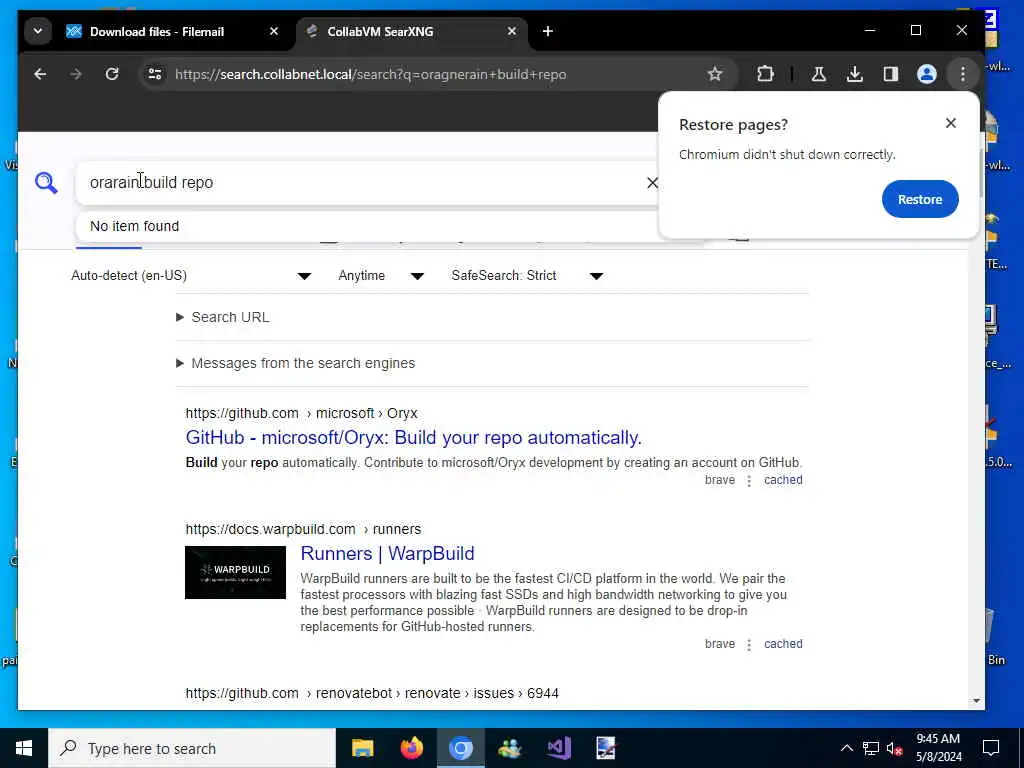Screen dimensions: 1024x768
Task: Open the Chromium three-dot menu
Action: (x=963, y=74)
